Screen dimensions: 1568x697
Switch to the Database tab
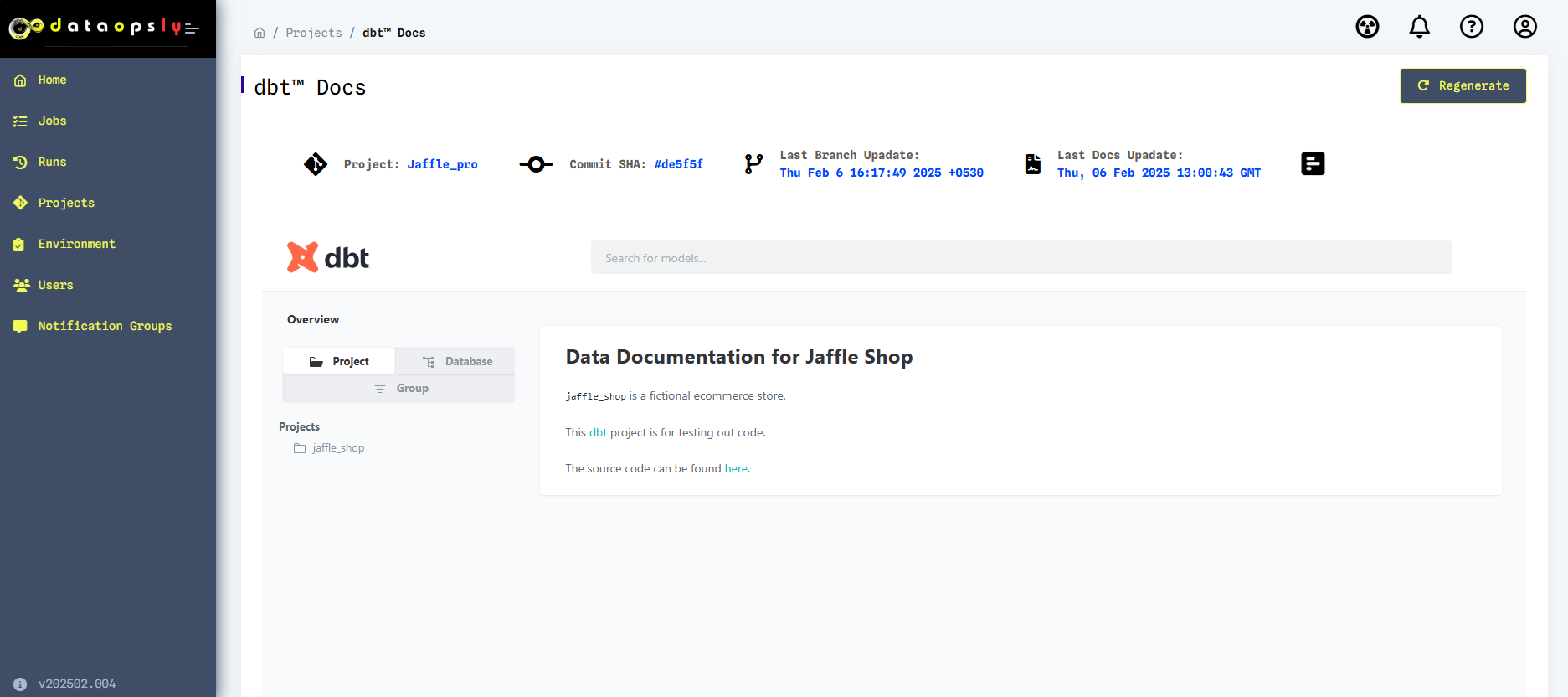[457, 361]
